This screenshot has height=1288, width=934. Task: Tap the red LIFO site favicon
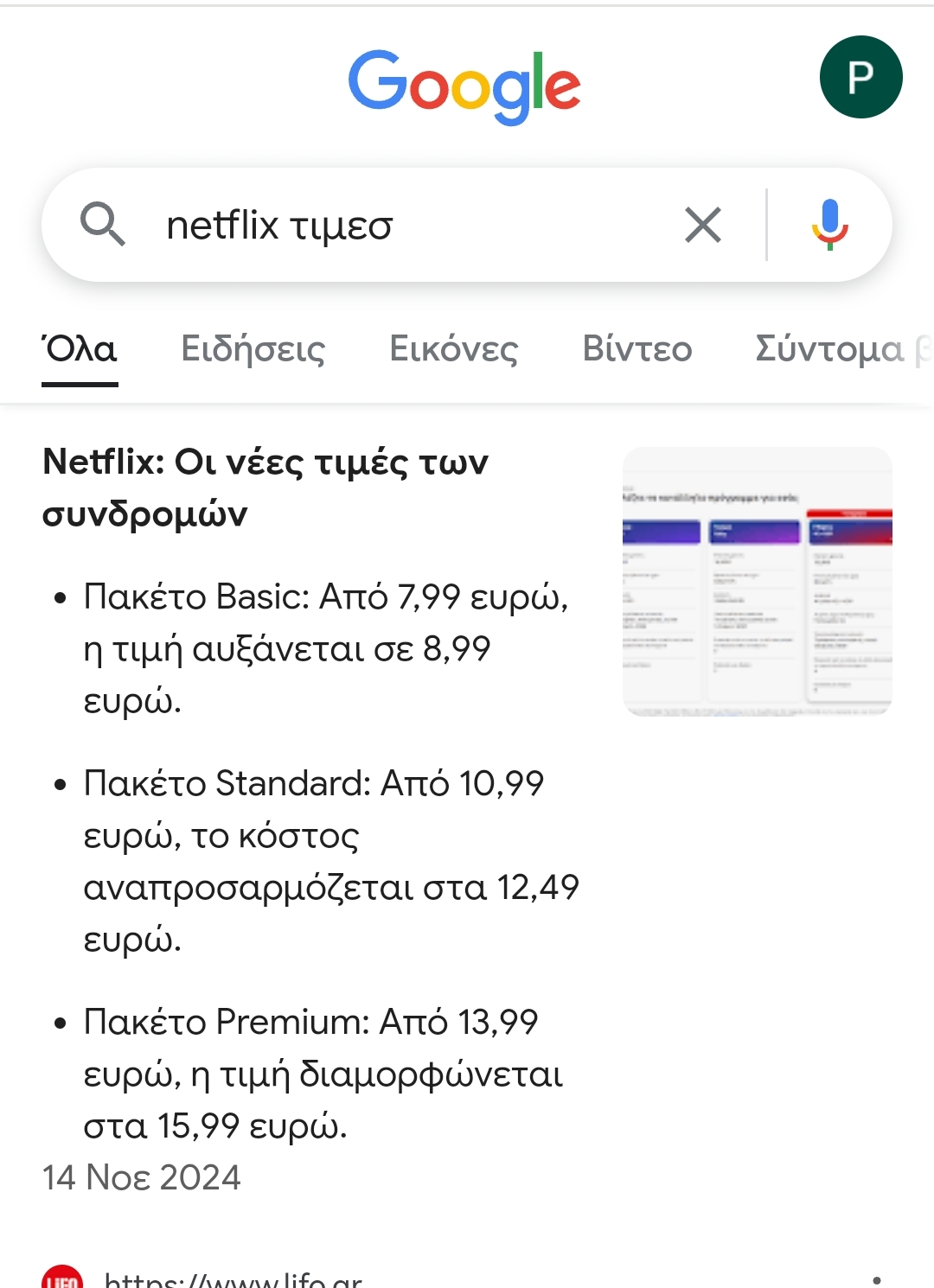62,1279
